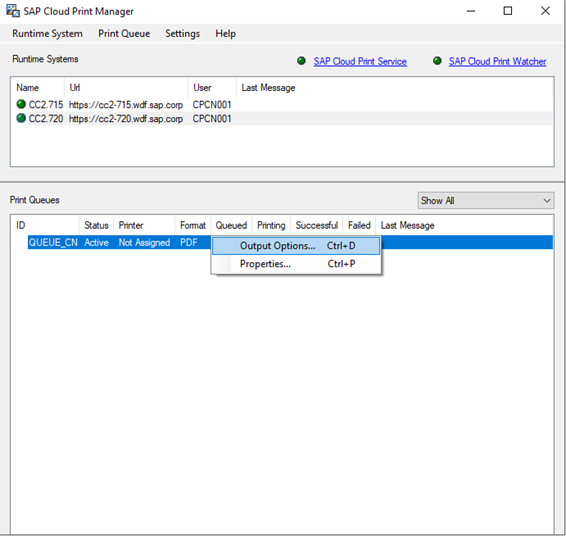
Task: Click the SAP Cloud Print Watcher status indicator
Action: click(x=437, y=61)
